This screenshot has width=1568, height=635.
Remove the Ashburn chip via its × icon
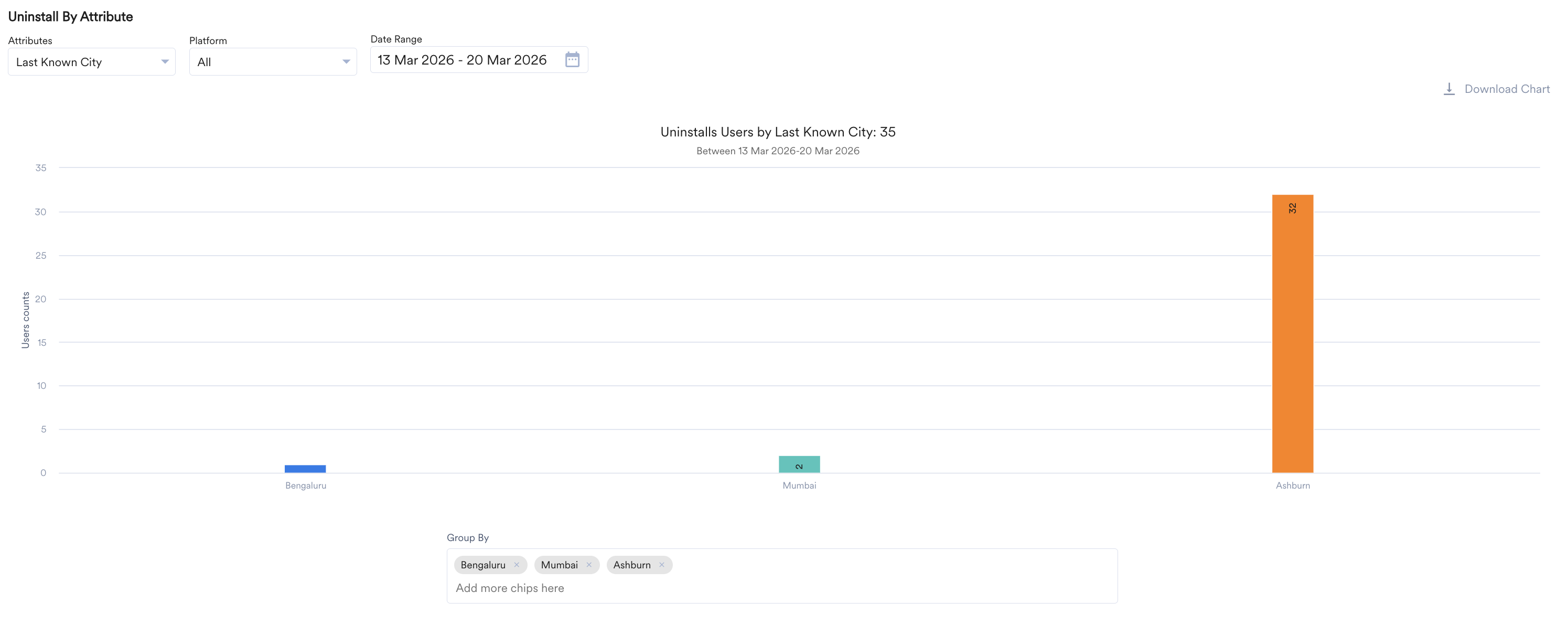pyautogui.click(x=662, y=565)
